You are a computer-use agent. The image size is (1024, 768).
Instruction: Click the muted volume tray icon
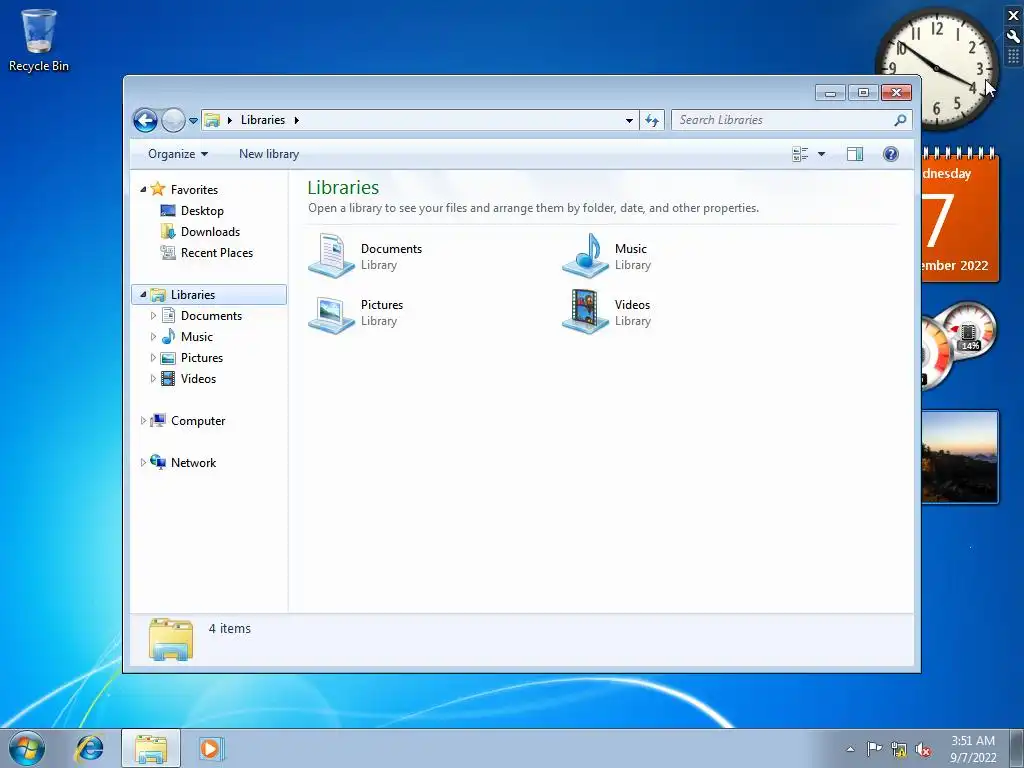coord(923,749)
